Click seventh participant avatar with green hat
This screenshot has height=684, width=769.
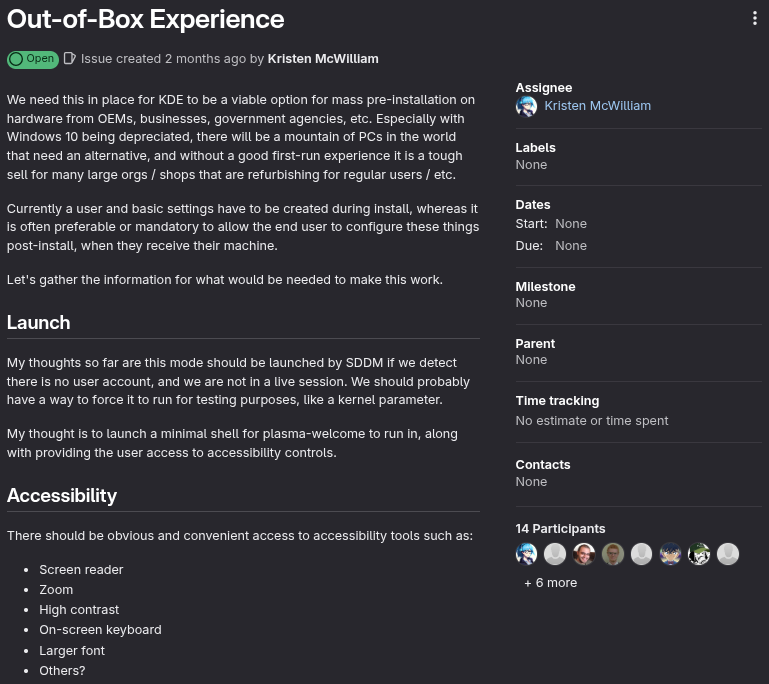[699, 554]
